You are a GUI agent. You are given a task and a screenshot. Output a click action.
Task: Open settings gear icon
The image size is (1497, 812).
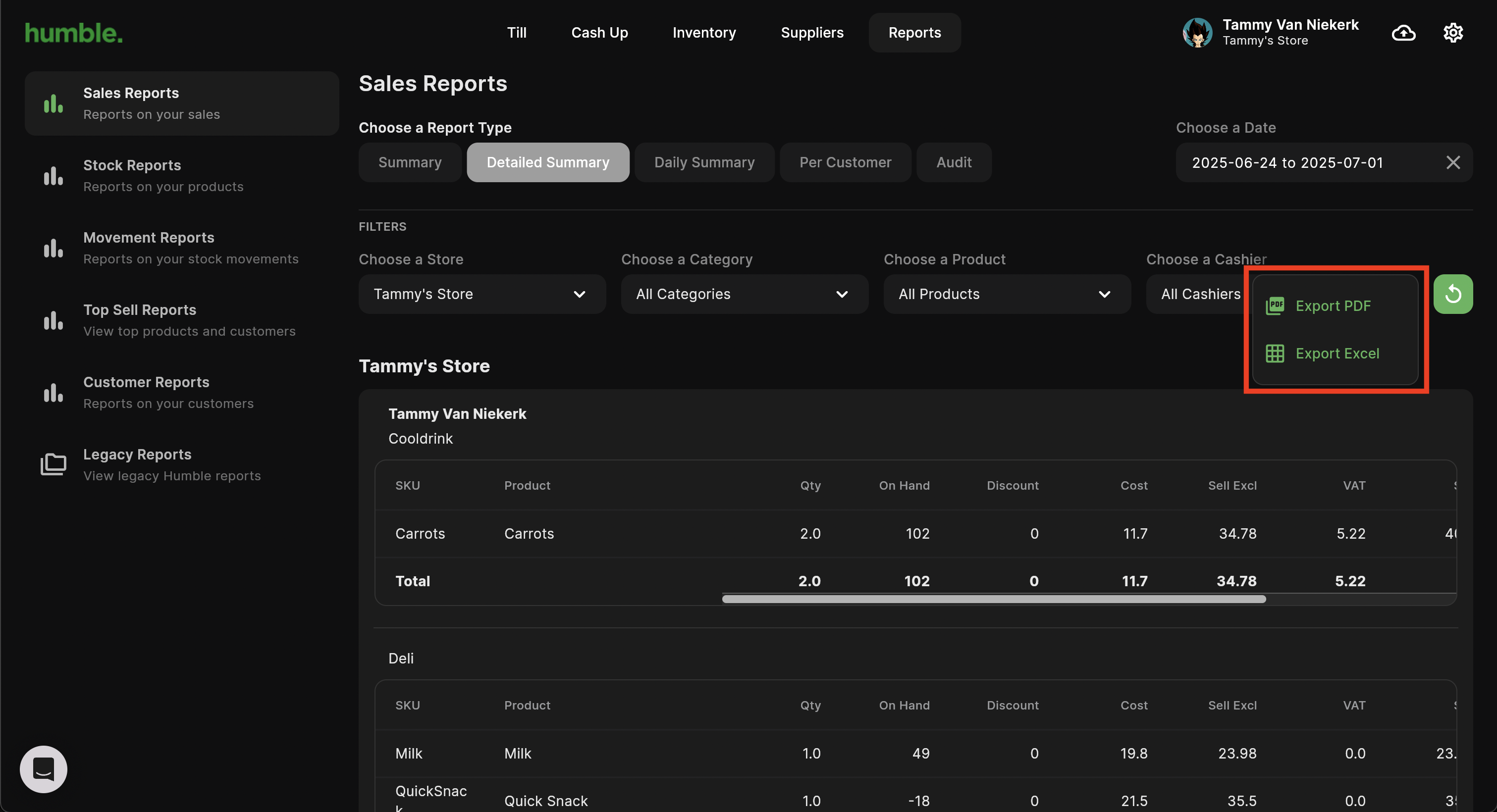pyautogui.click(x=1453, y=33)
